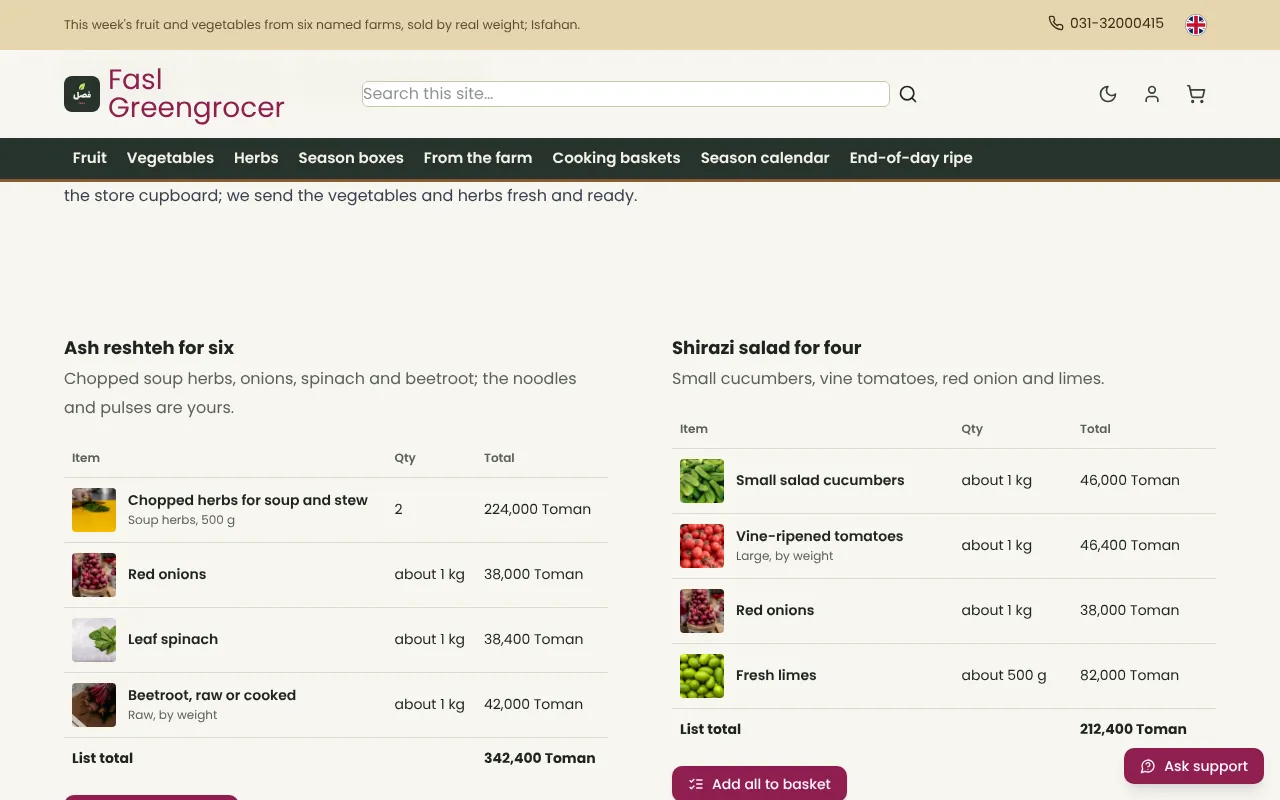Open Vine-ripened tomatoes product
1280x800 pixels.
click(819, 536)
